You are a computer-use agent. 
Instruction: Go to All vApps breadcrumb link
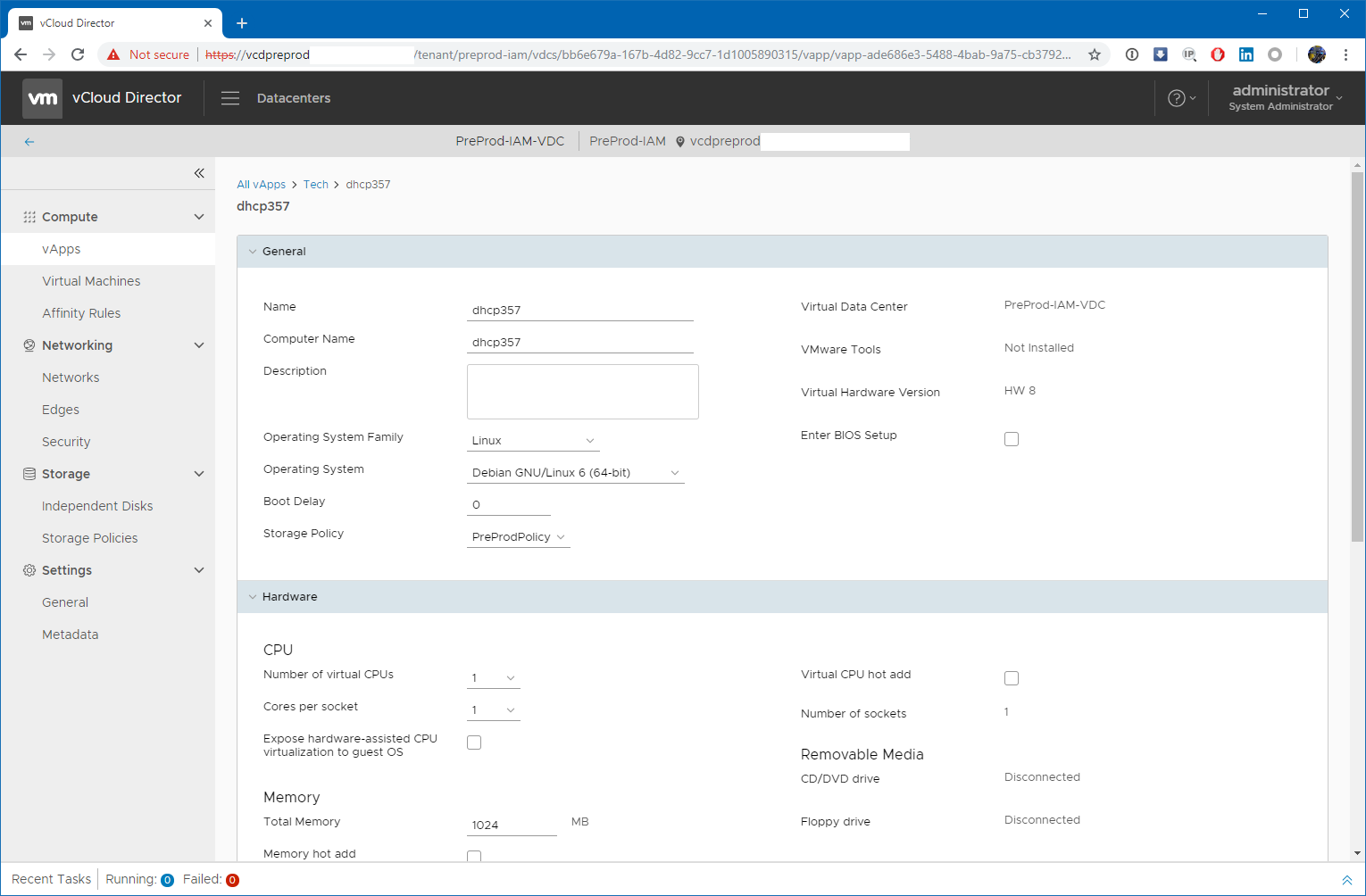[261, 185]
